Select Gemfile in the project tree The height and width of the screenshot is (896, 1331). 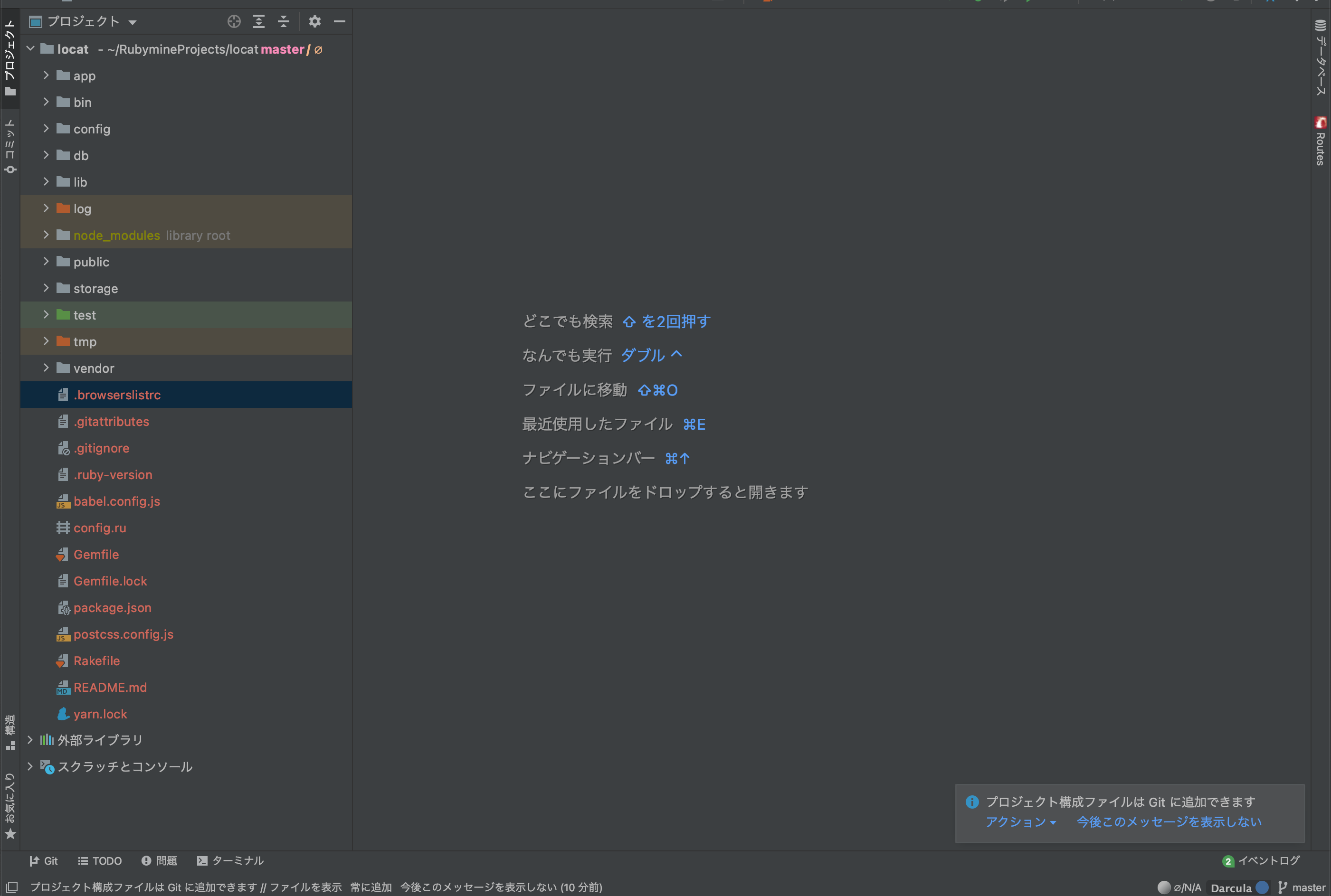[x=96, y=554]
